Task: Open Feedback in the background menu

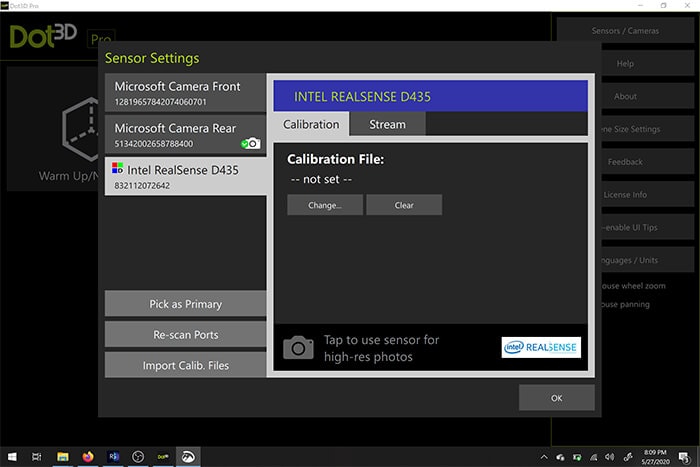Action: click(646, 162)
